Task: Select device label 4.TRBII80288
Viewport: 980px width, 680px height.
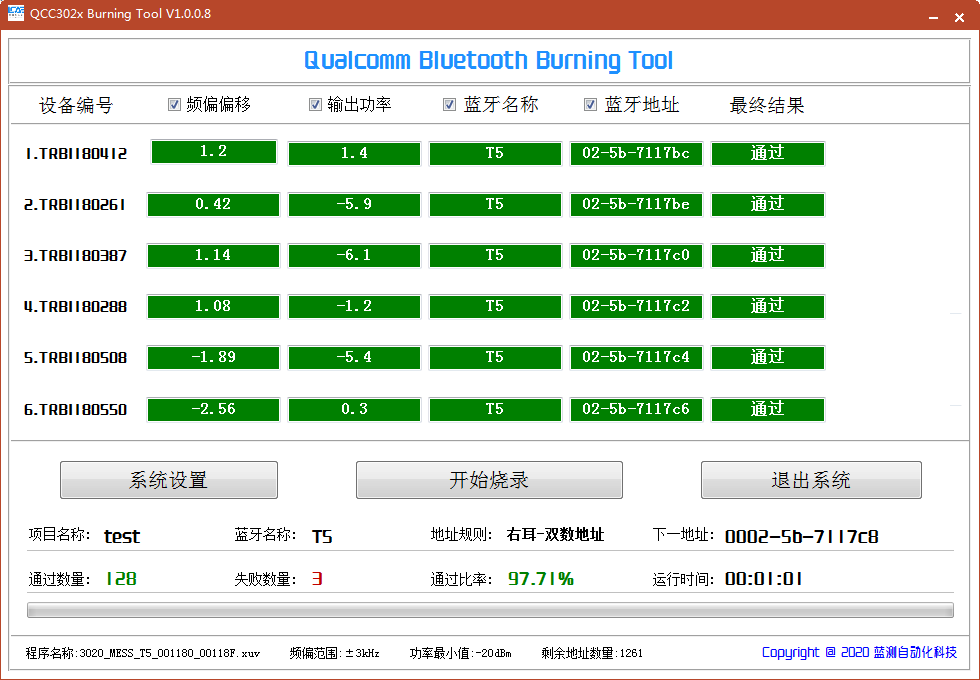Action: 76,307
